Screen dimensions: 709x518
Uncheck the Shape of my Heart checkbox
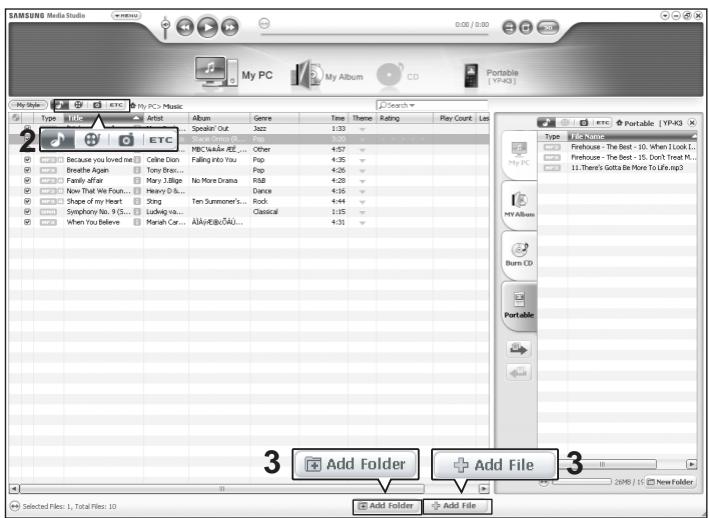(x=28, y=201)
